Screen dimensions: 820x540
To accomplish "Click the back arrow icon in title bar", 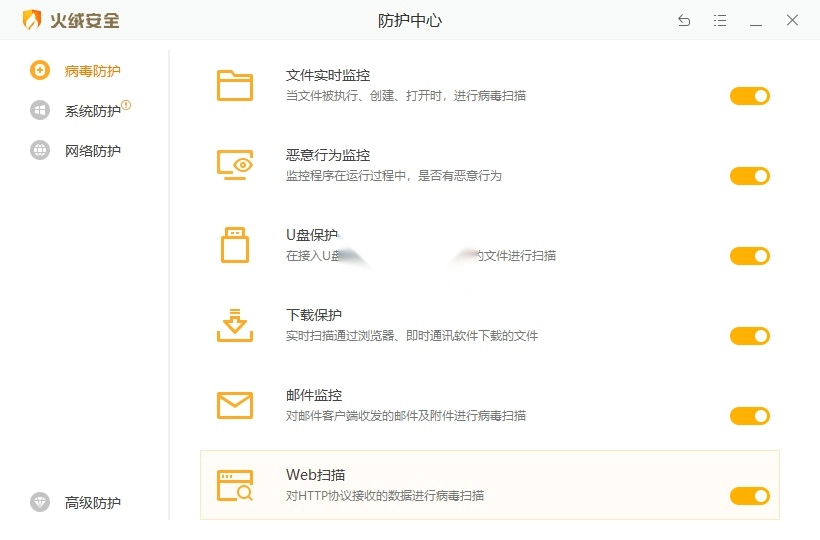I will click(684, 20).
